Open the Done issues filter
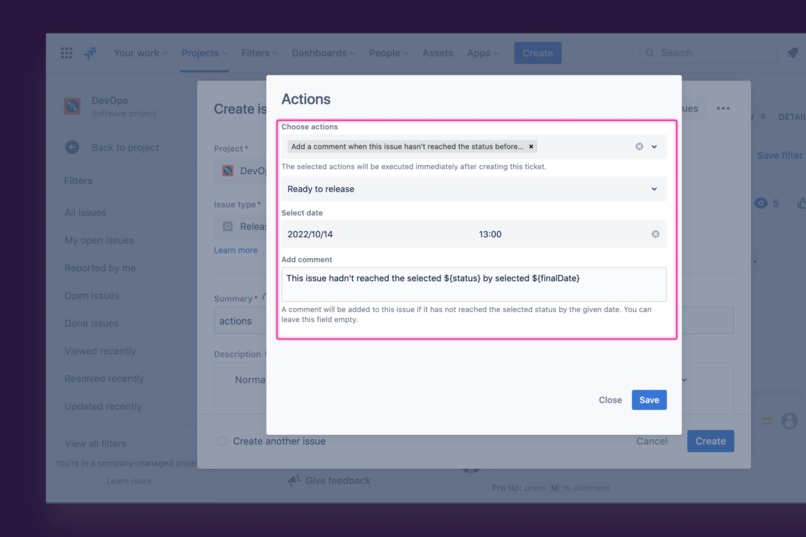 (x=91, y=324)
